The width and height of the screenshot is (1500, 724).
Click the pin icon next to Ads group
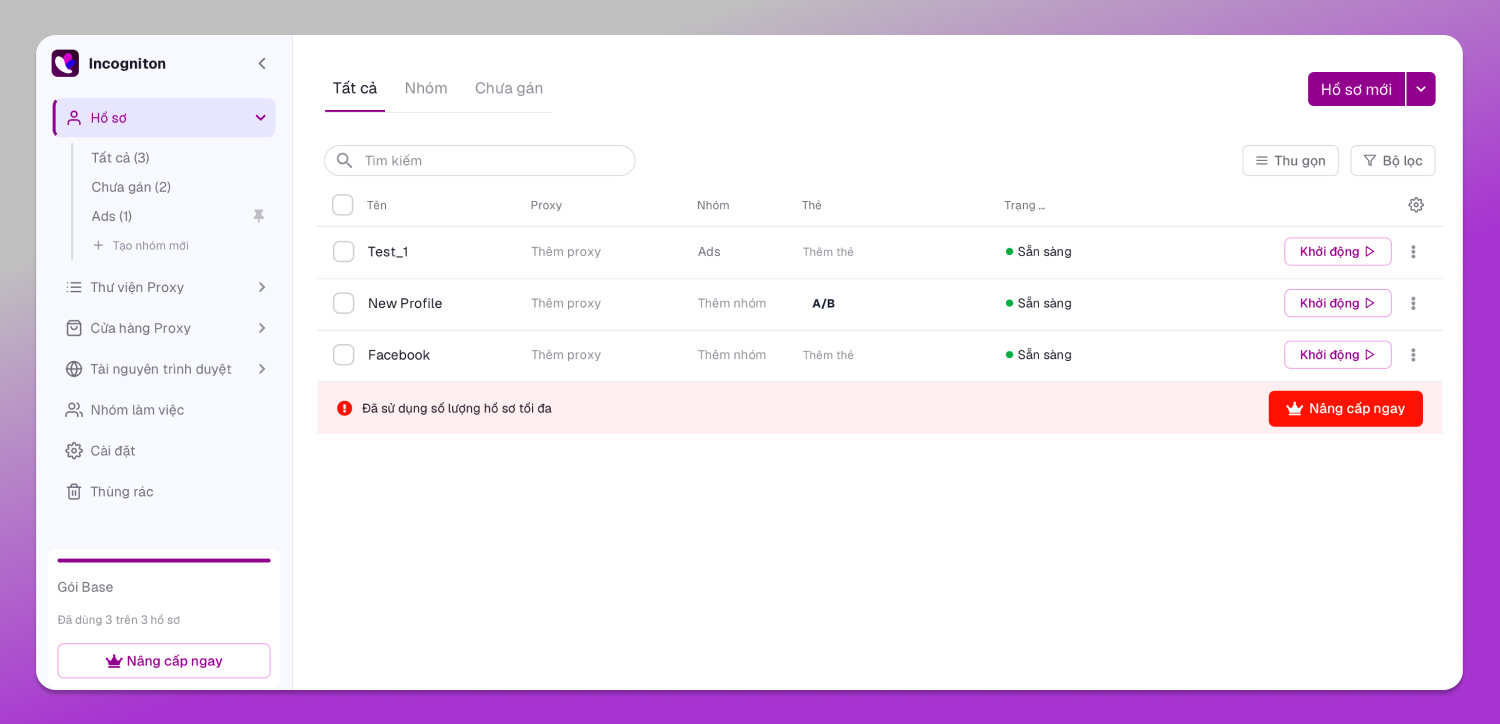coord(259,216)
